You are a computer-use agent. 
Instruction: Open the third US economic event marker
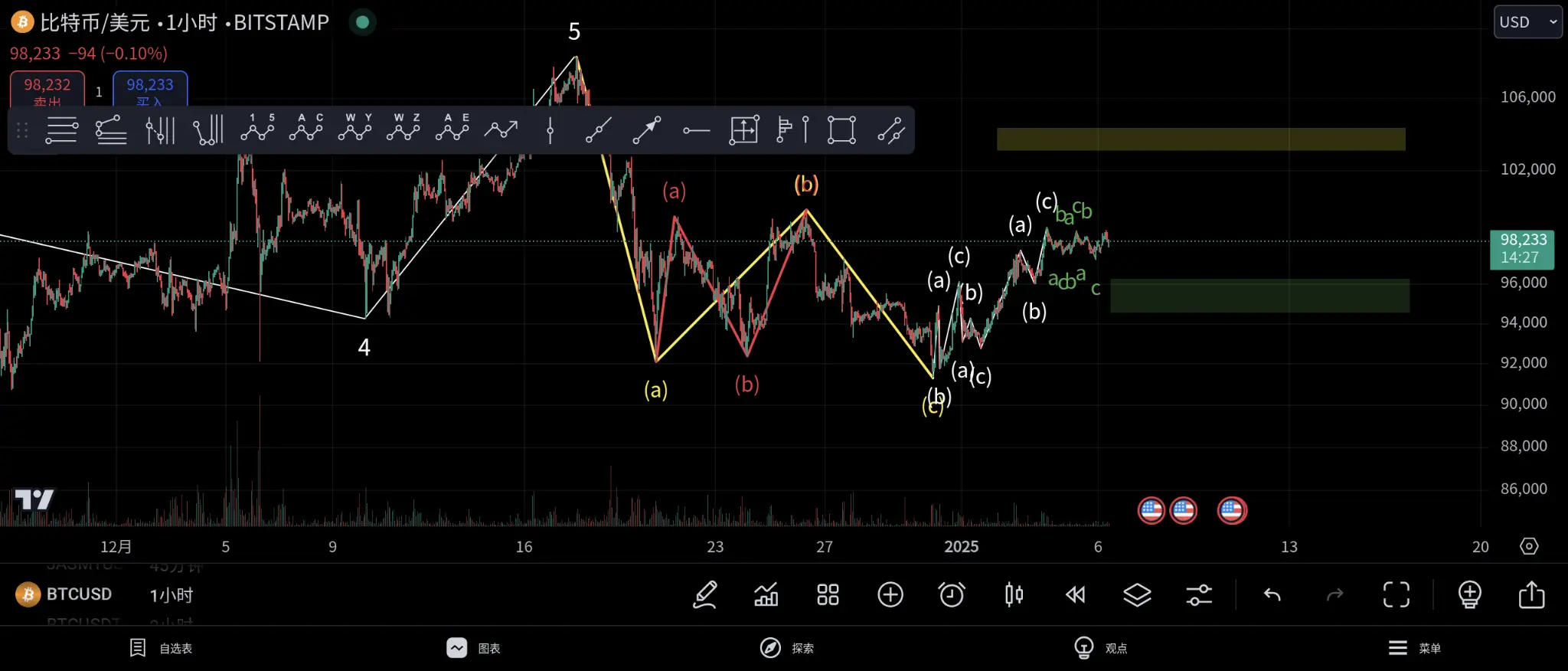(1232, 510)
